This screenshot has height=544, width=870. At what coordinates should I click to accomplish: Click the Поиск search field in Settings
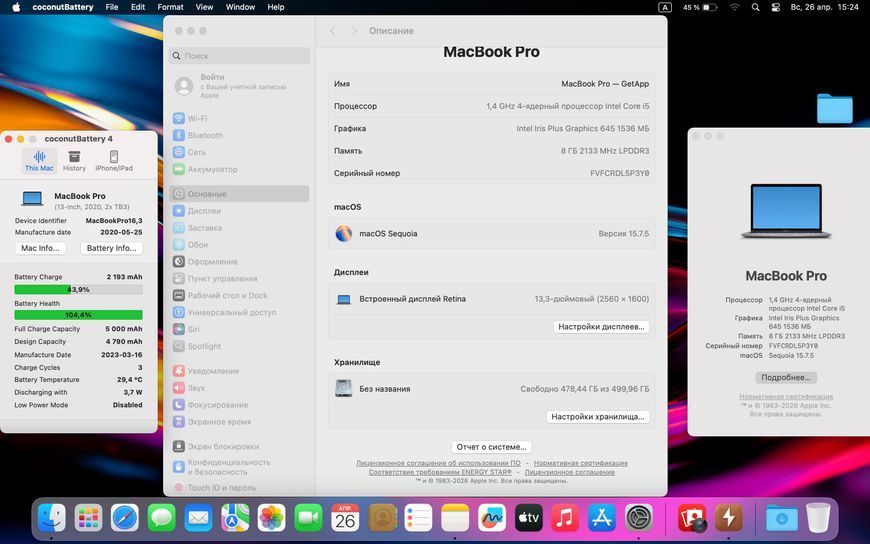pyautogui.click(x=239, y=56)
